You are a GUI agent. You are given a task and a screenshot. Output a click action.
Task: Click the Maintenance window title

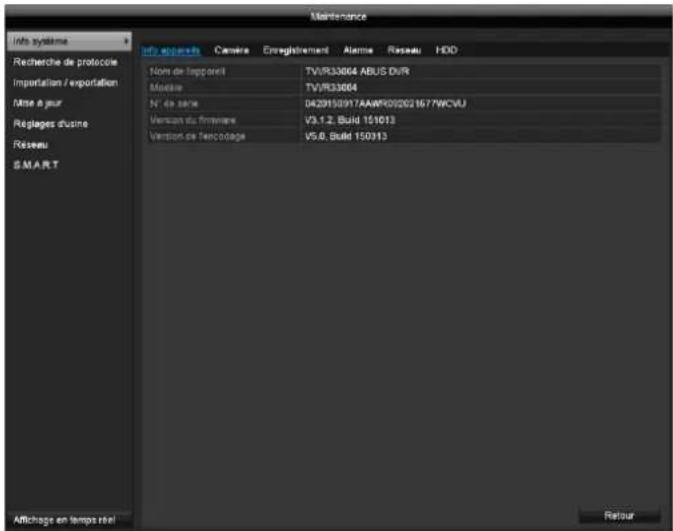tap(338, 17)
